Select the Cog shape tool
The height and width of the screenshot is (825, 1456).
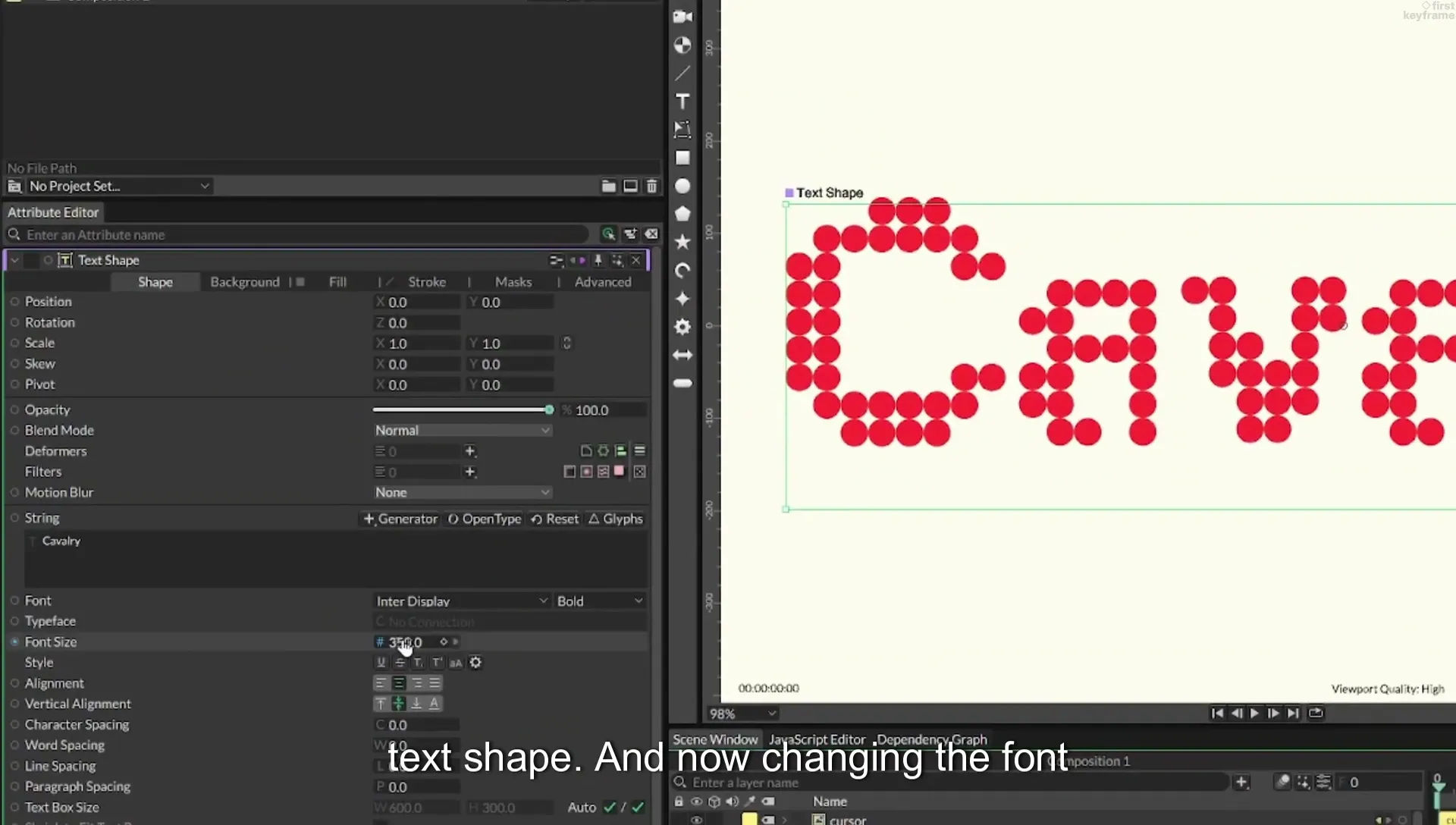click(x=682, y=327)
